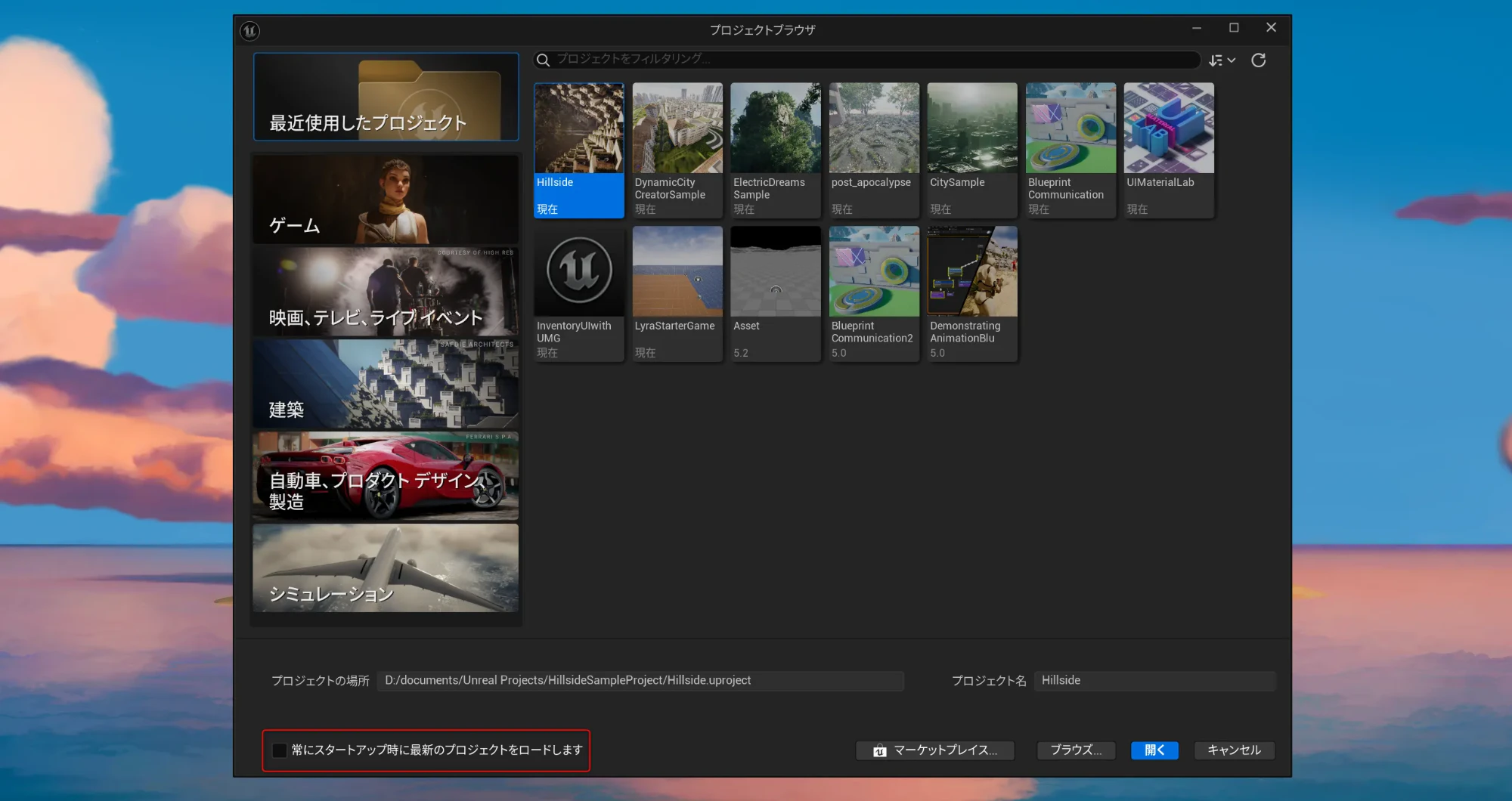Click the ブラウズ... button
This screenshot has height=801, width=1512.
coord(1076,750)
